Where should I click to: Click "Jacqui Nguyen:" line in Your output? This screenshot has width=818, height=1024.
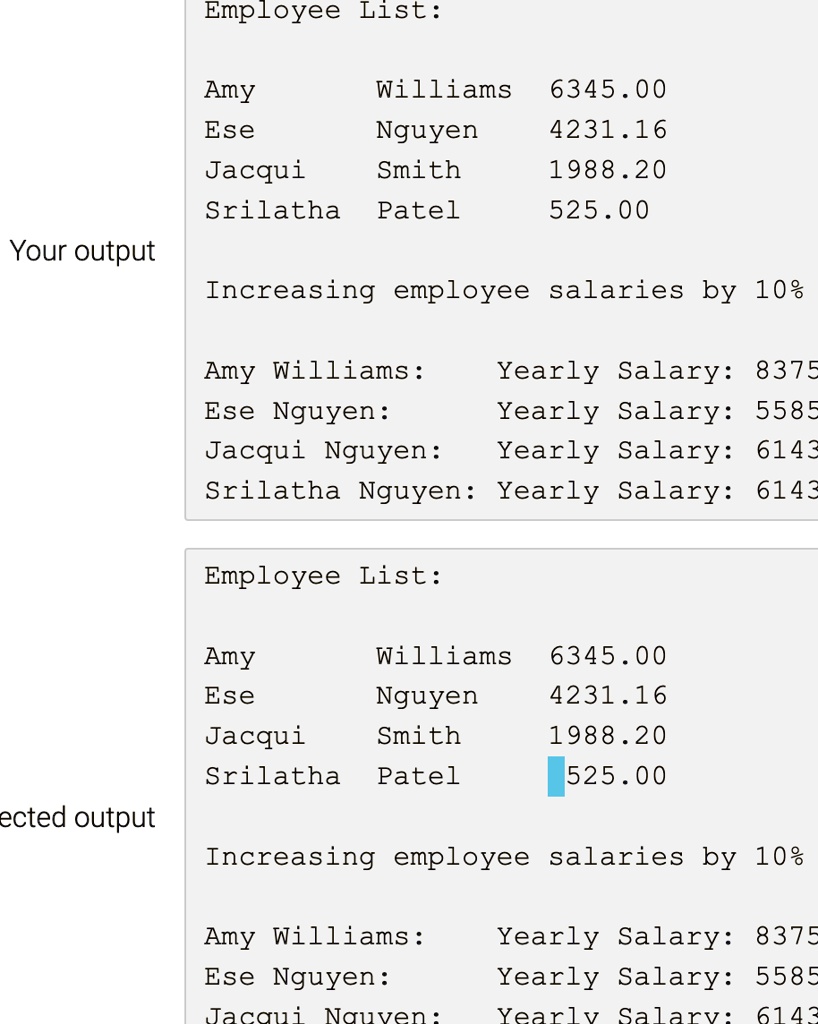(511, 451)
